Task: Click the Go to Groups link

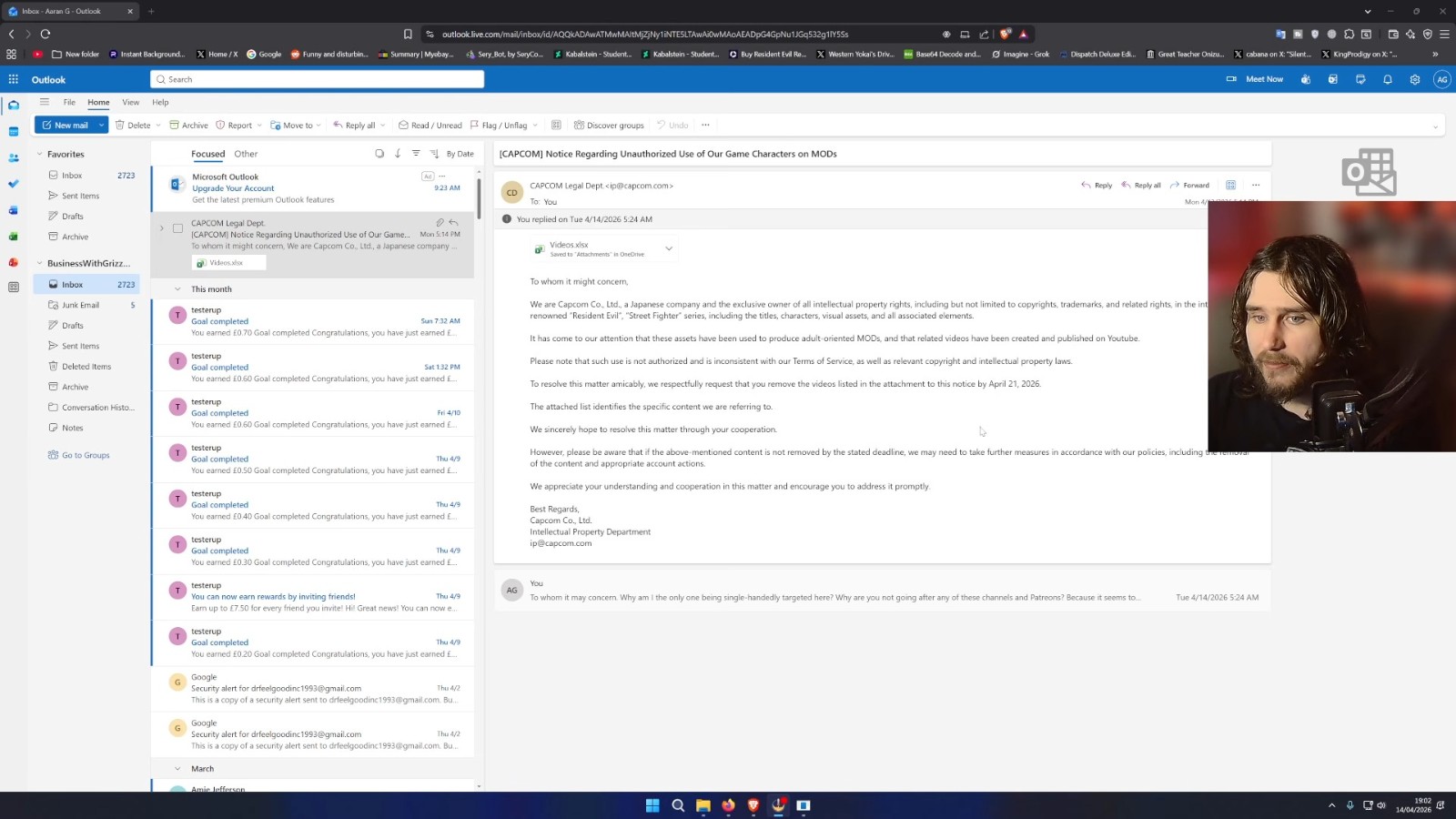Action: click(x=86, y=455)
